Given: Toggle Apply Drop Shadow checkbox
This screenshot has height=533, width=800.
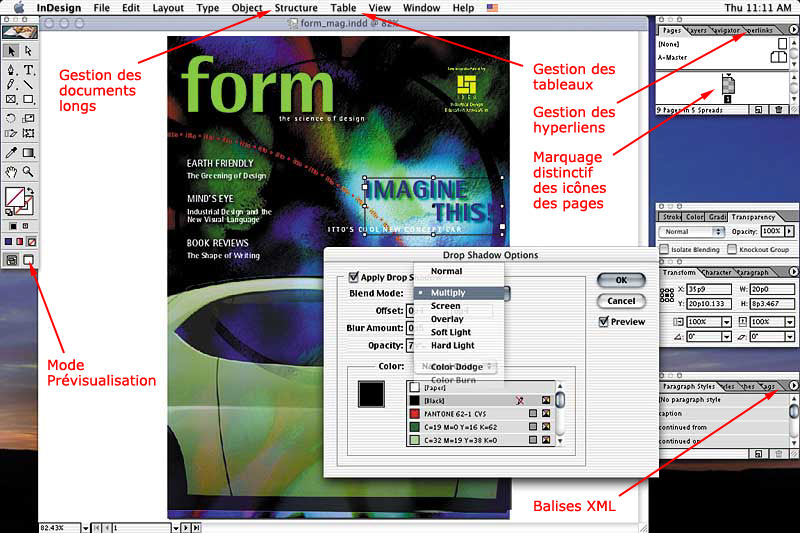Looking at the screenshot, I should coord(353,277).
